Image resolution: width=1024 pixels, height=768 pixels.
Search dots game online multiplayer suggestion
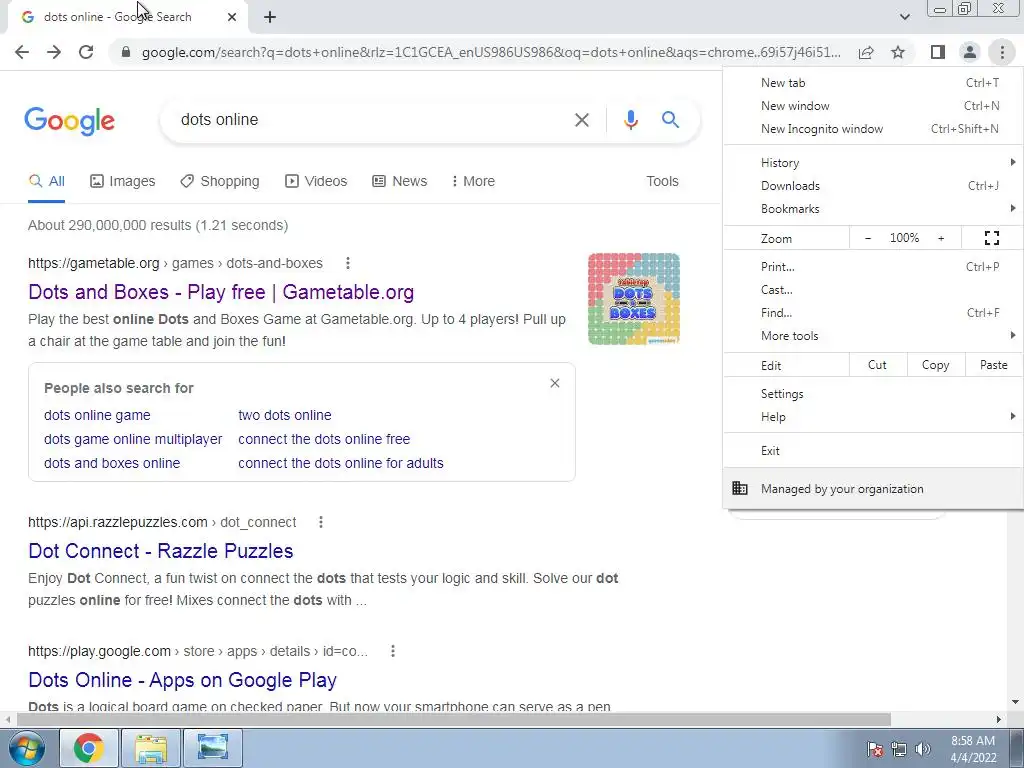[x=133, y=440]
